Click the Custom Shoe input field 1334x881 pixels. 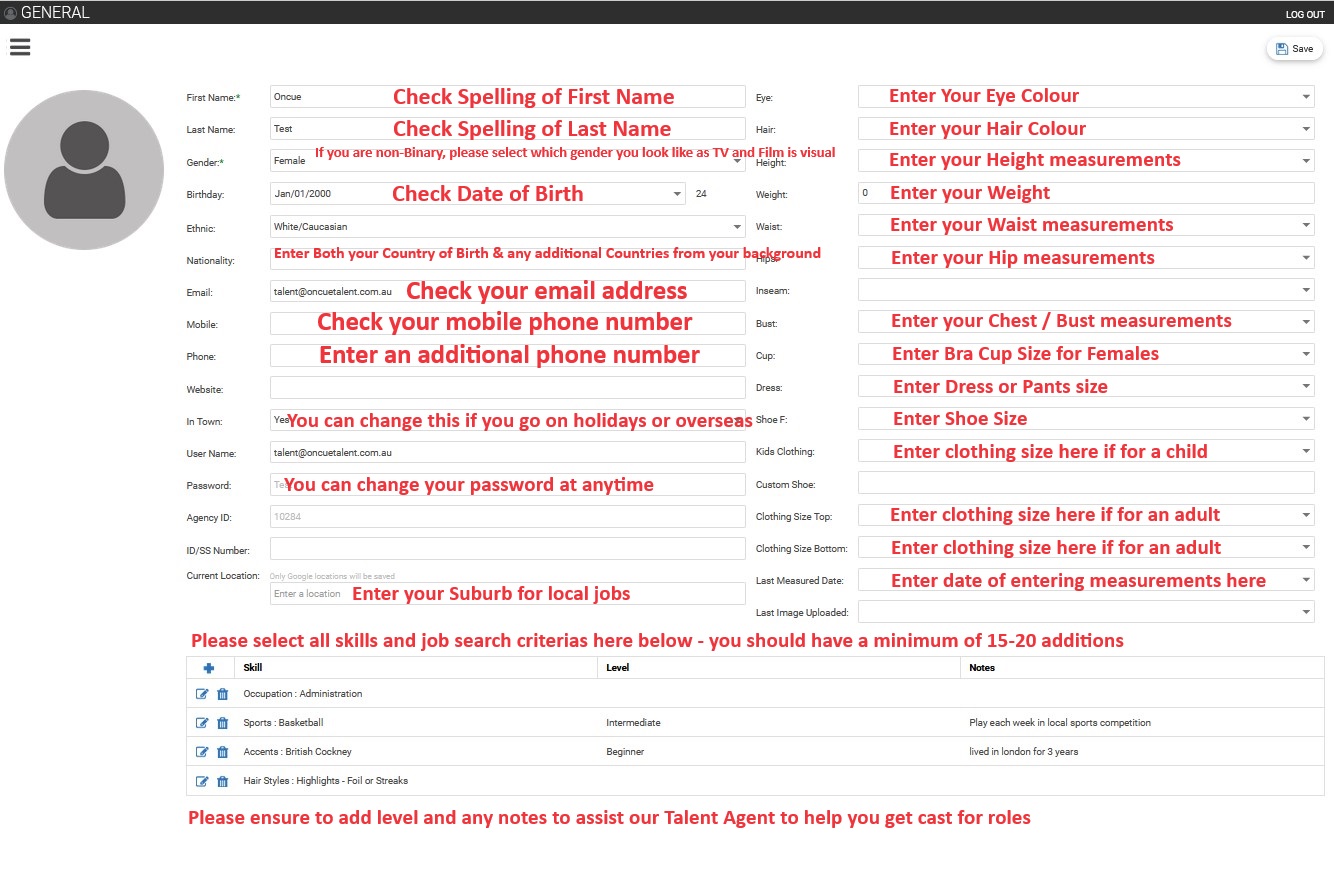1085,483
